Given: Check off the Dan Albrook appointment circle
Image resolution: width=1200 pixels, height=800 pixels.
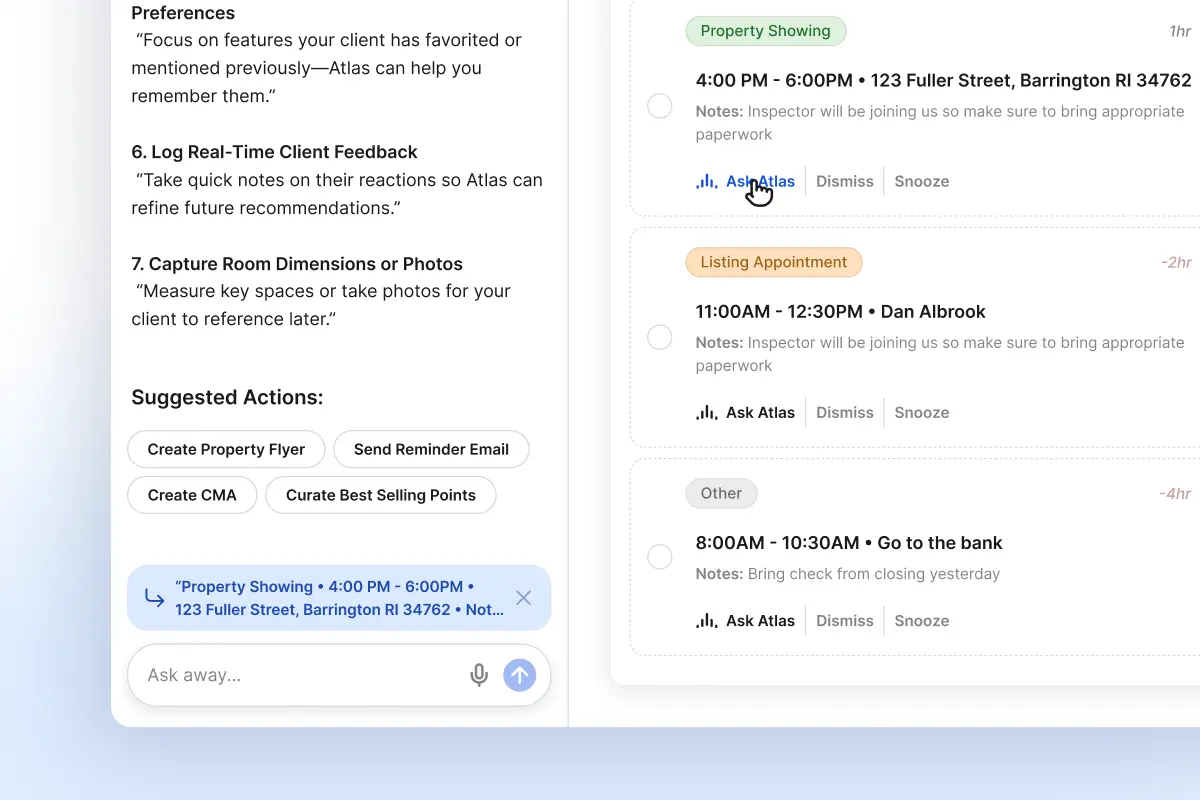Looking at the screenshot, I should point(660,337).
